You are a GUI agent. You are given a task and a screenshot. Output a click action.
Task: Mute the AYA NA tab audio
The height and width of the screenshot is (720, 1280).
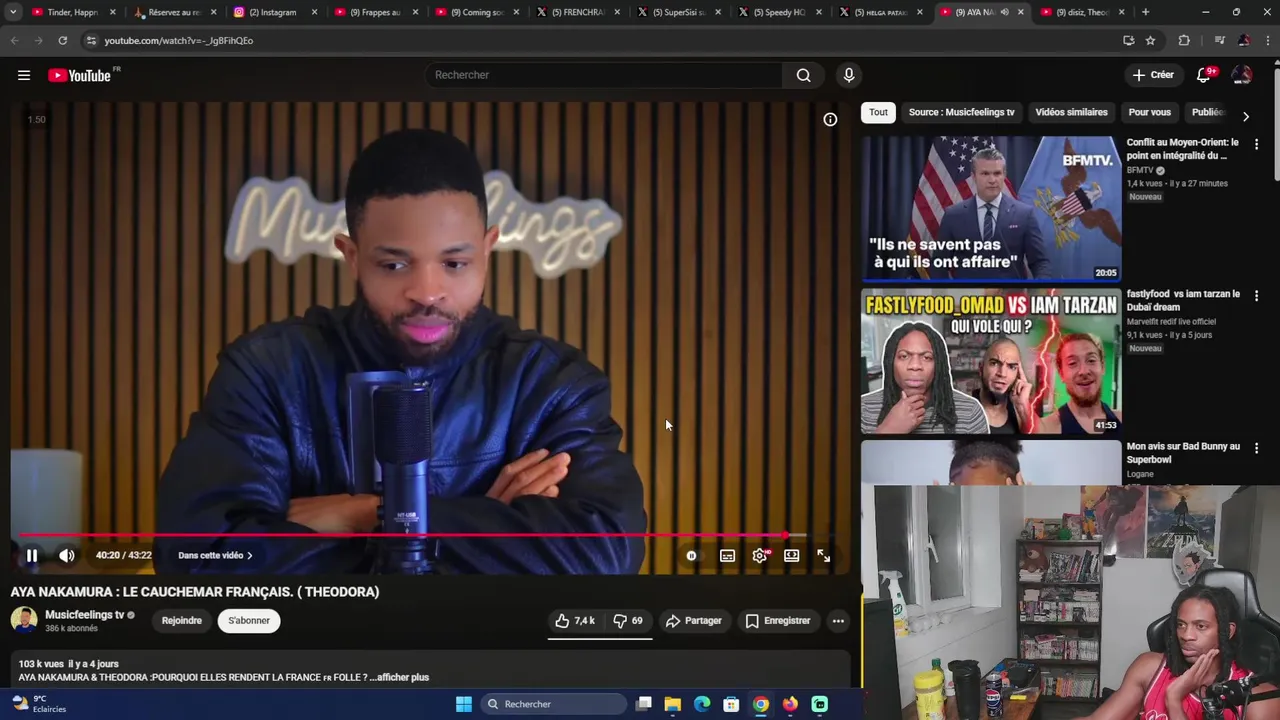click(x=1004, y=12)
